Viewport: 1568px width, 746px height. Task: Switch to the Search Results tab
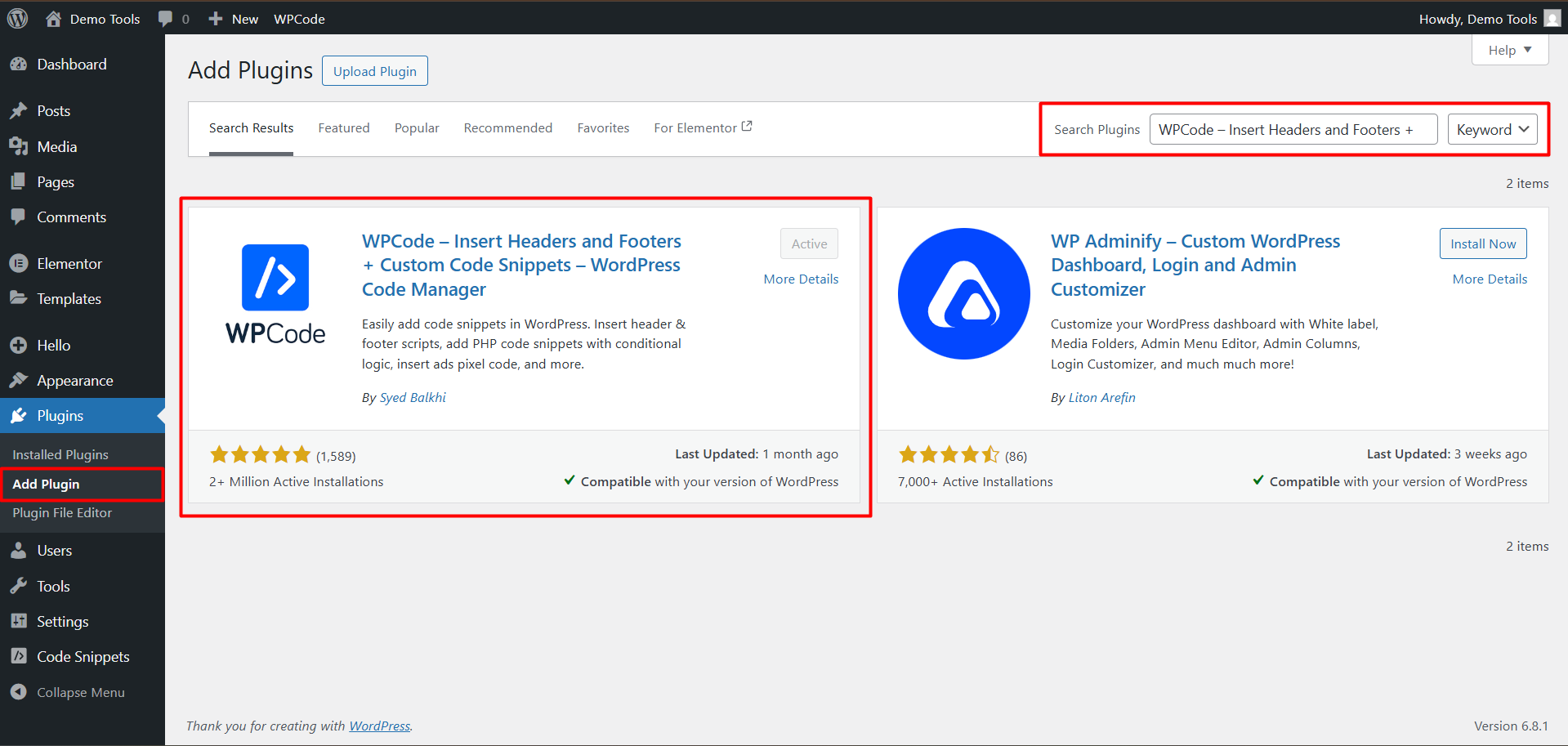pyautogui.click(x=251, y=128)
